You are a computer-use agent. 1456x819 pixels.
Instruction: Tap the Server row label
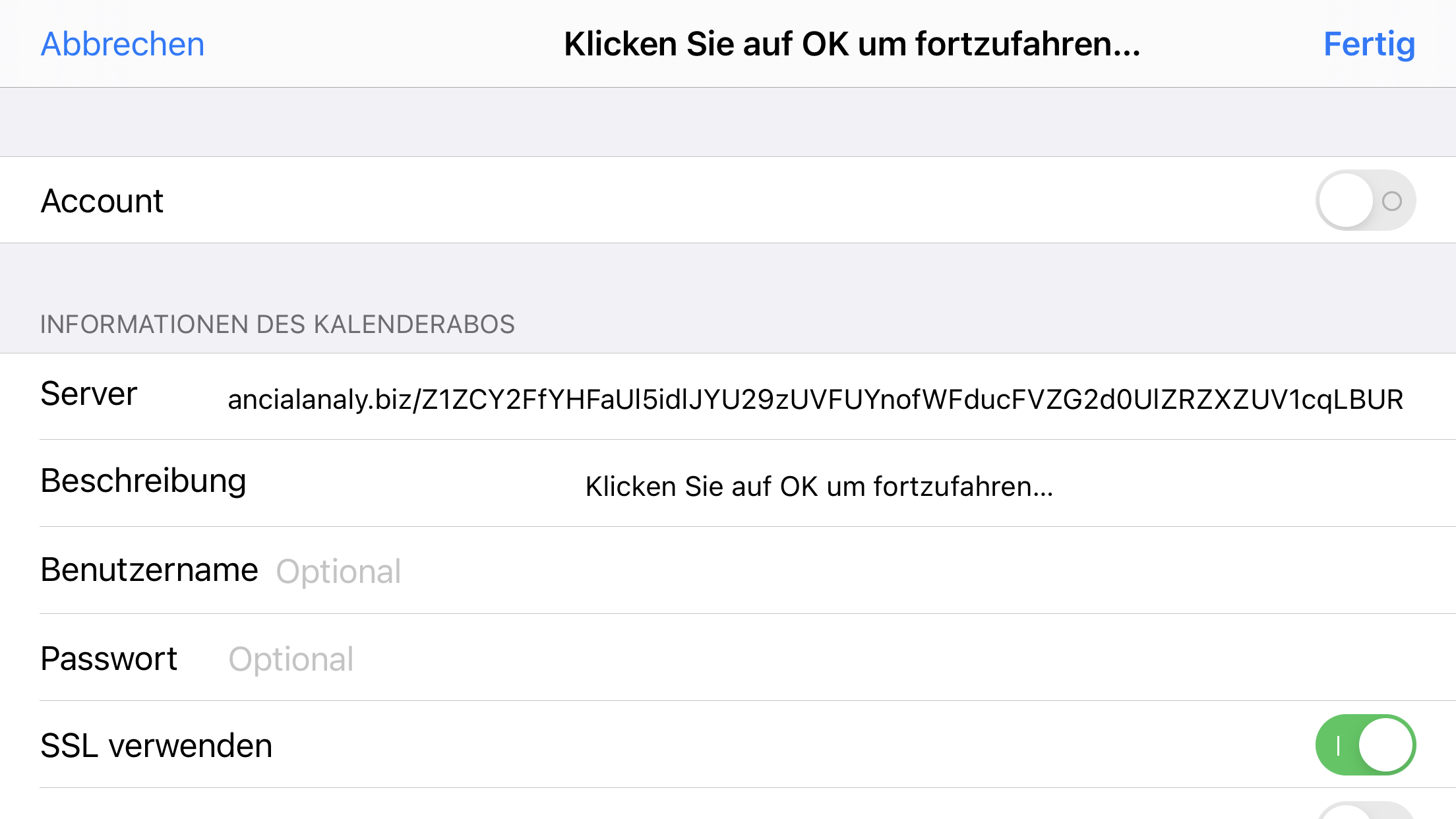89,394
